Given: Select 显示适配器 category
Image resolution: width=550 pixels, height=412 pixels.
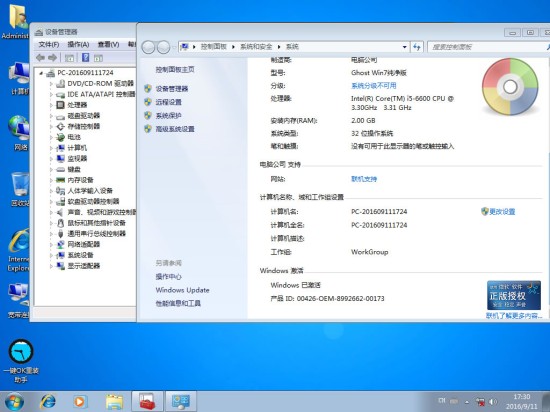Looking at the screenshot, I should tap(84, 266).
